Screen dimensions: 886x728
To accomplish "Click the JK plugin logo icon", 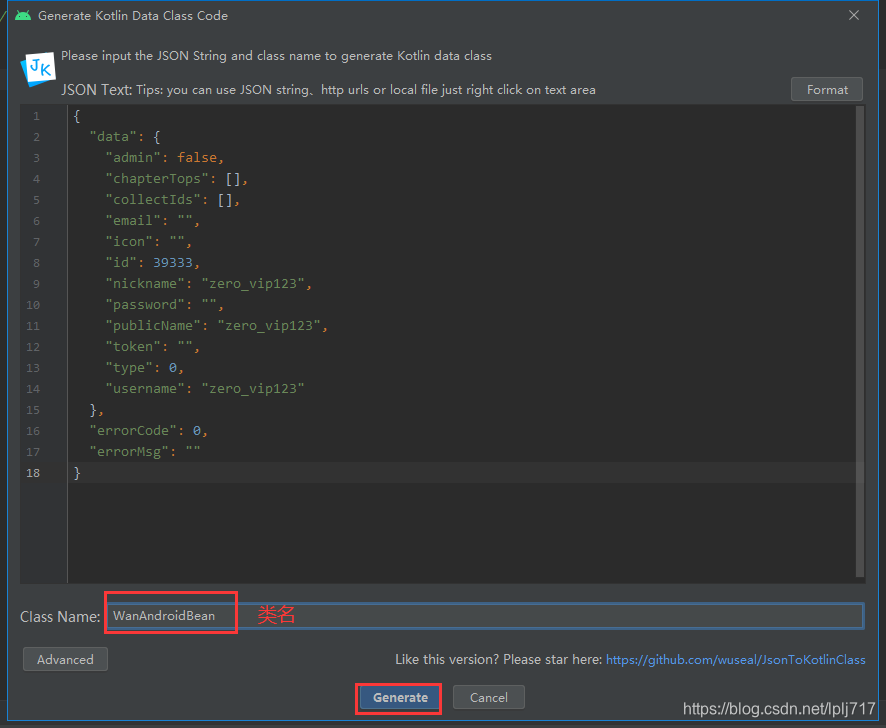I will click(38, 69).
